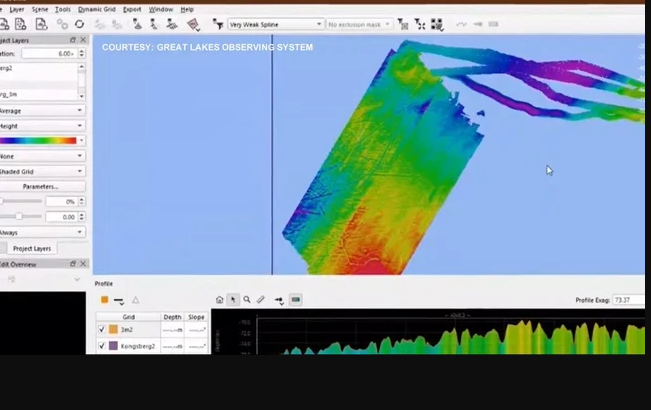Viewport: 651px width, 410px height.
Task: Open the Scene menu
Action: [40, 9]
